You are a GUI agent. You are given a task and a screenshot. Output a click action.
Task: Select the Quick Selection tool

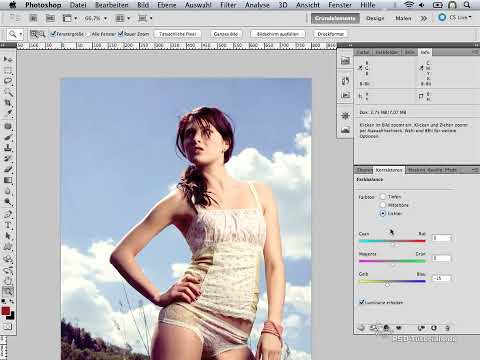[8, 92]
